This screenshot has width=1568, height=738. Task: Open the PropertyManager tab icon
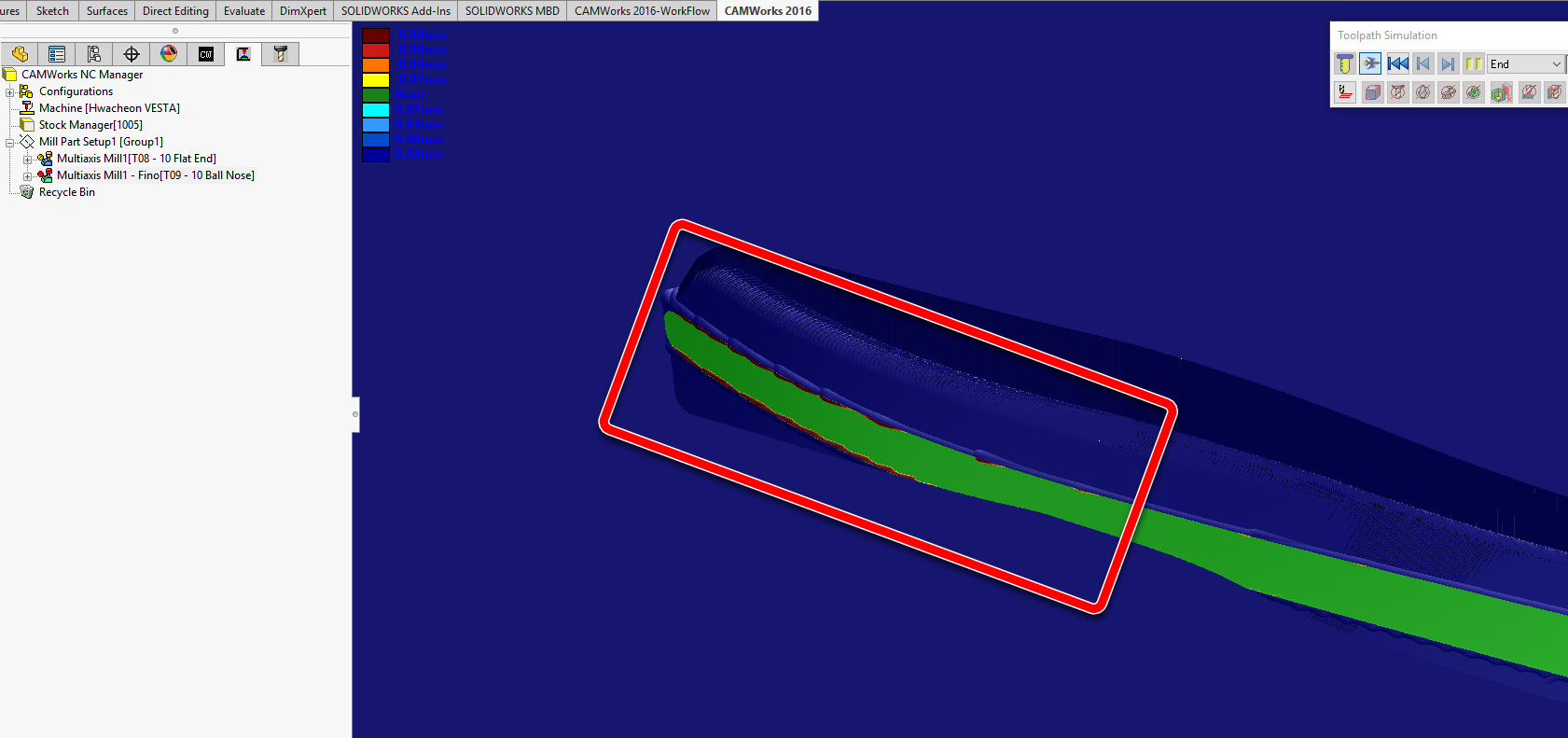(57, 54)
